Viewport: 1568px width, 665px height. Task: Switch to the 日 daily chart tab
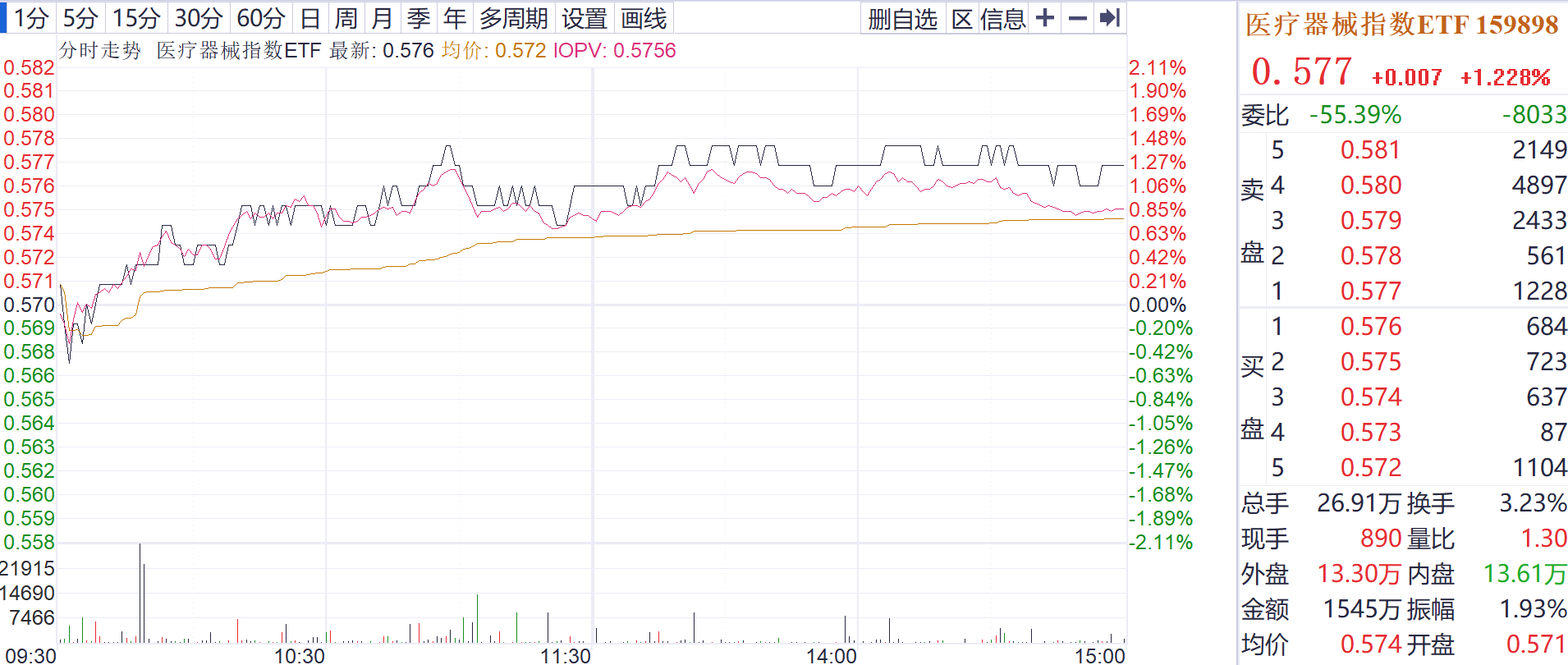310,18
